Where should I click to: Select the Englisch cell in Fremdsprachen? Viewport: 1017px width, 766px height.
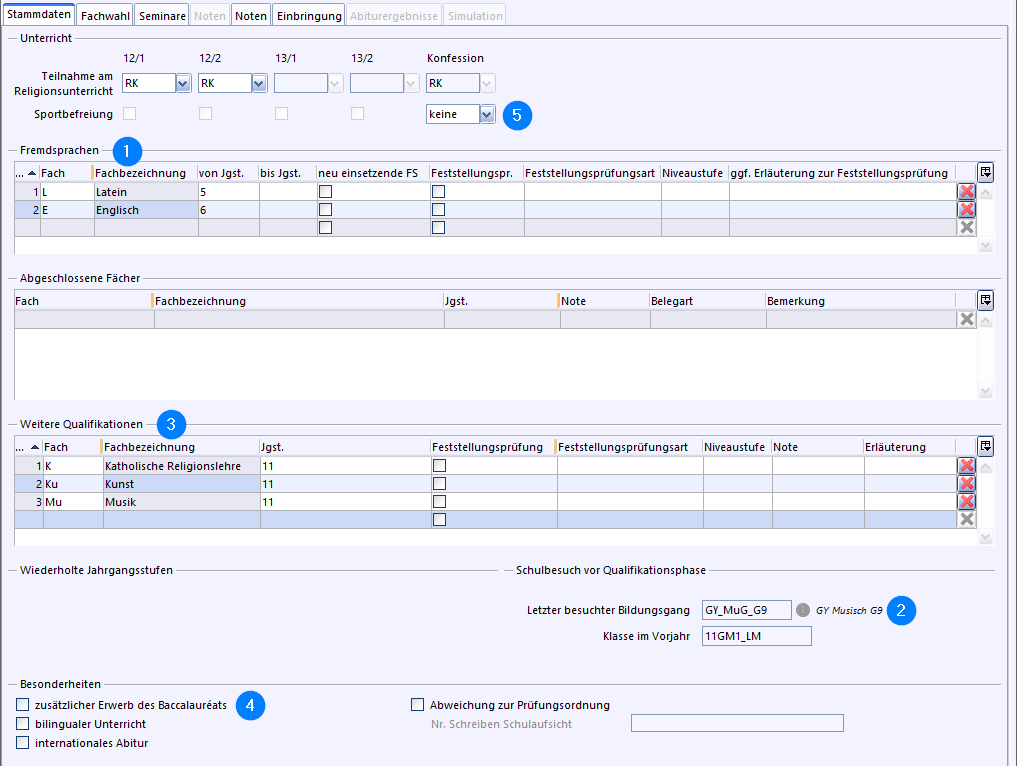pos(146,210)
